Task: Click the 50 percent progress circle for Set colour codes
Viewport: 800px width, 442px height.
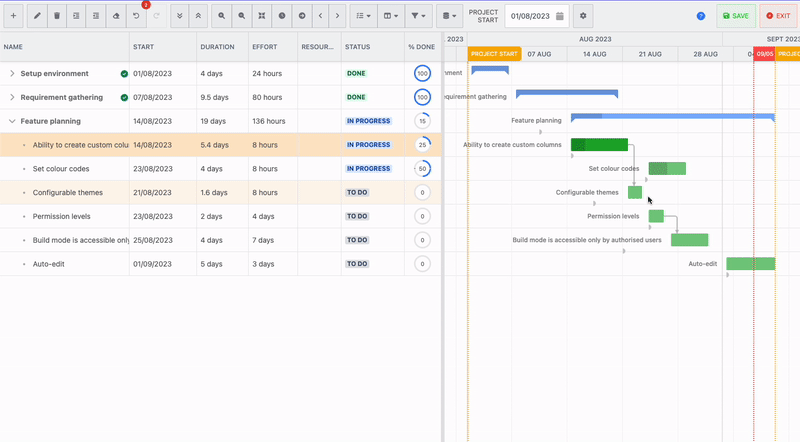Action: (x=422, y=168)
